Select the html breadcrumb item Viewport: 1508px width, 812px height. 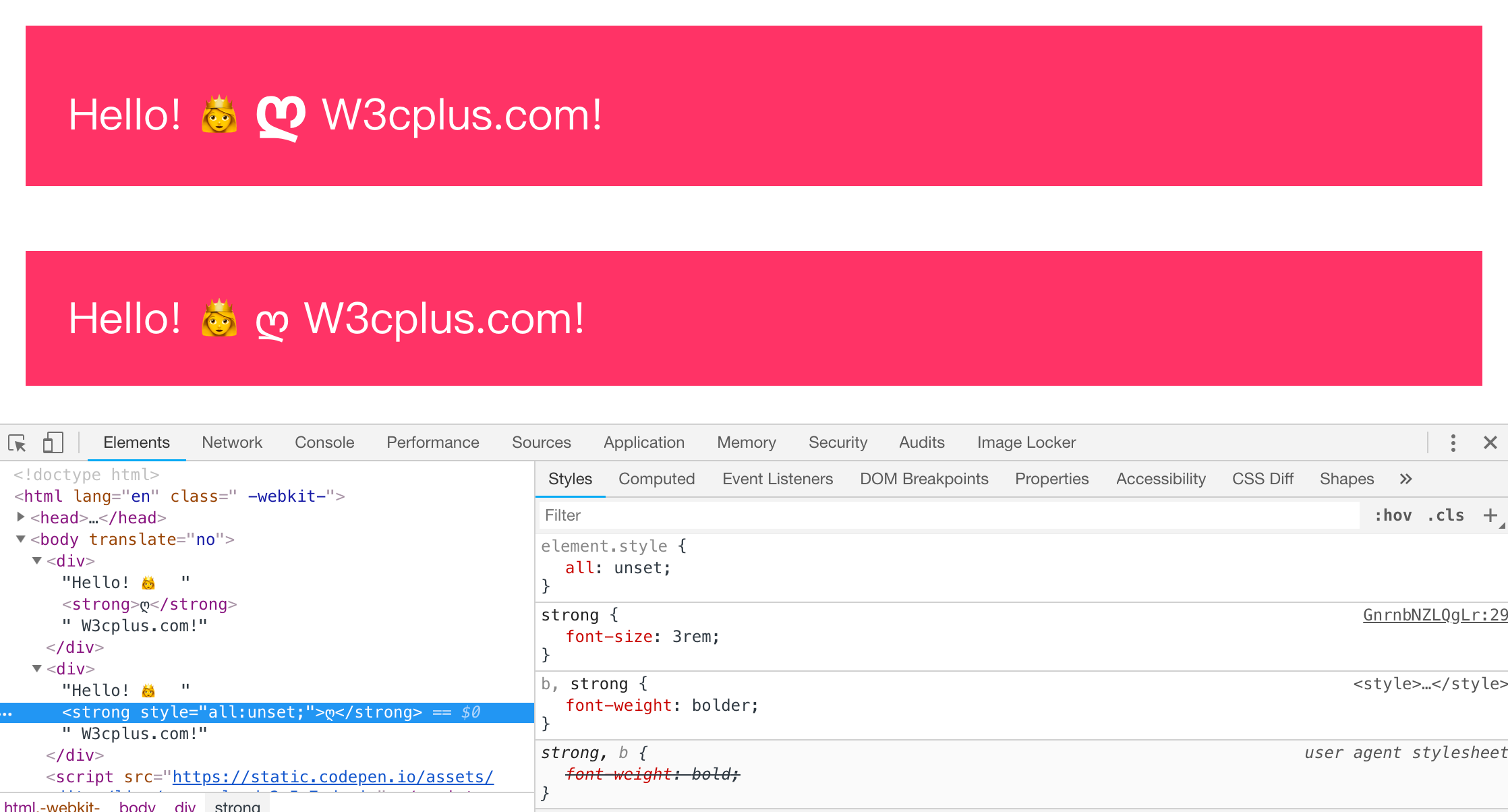(x=52, y=806)
